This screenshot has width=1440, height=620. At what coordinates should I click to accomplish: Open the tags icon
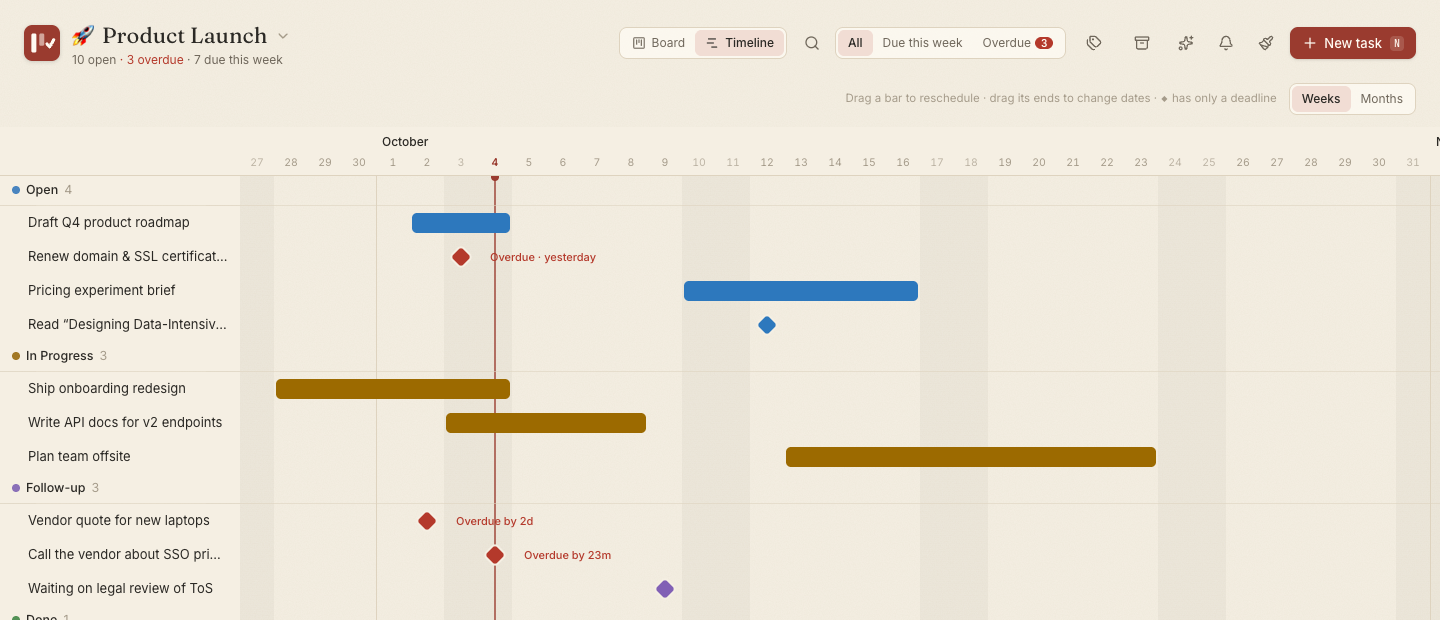pos(1094,43)
